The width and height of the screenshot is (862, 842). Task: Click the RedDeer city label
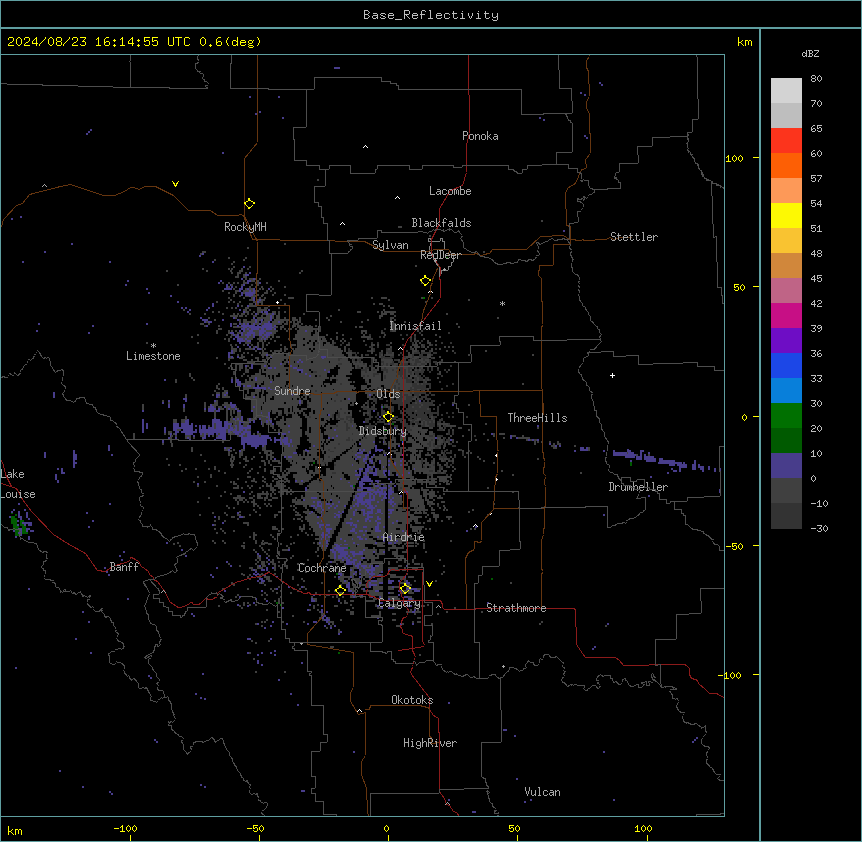tap(440, 255)
